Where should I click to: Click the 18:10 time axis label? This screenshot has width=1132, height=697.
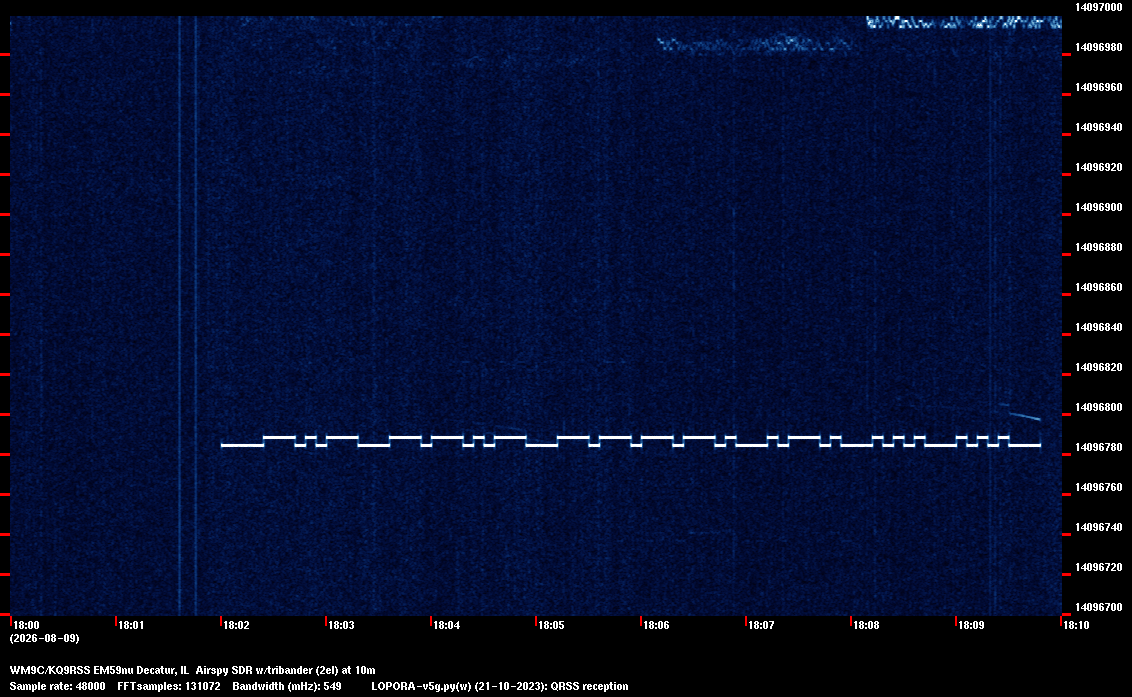tap(1076, 625)
